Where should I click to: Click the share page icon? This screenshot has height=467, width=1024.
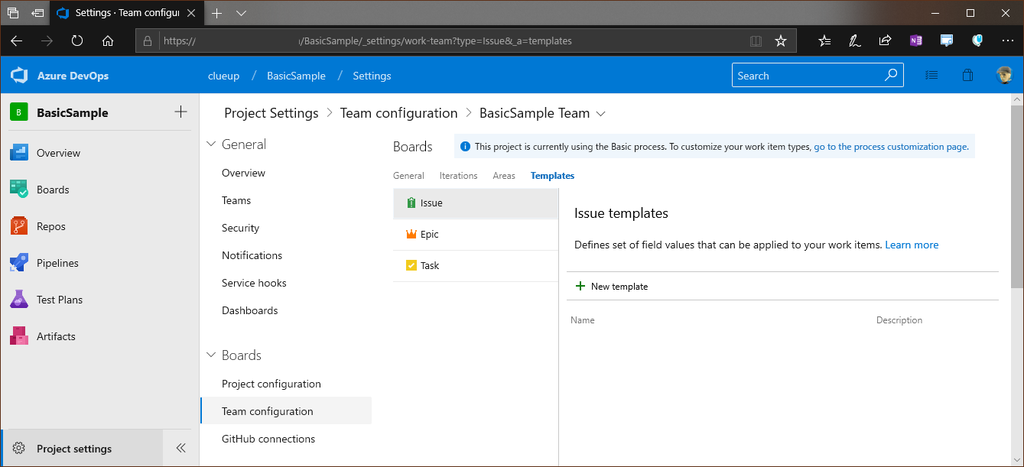(x=885, y=40)
